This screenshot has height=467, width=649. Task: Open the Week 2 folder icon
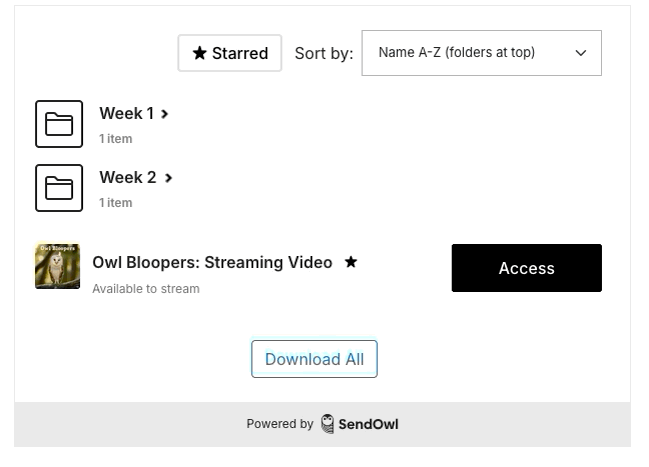click(59, 188)
